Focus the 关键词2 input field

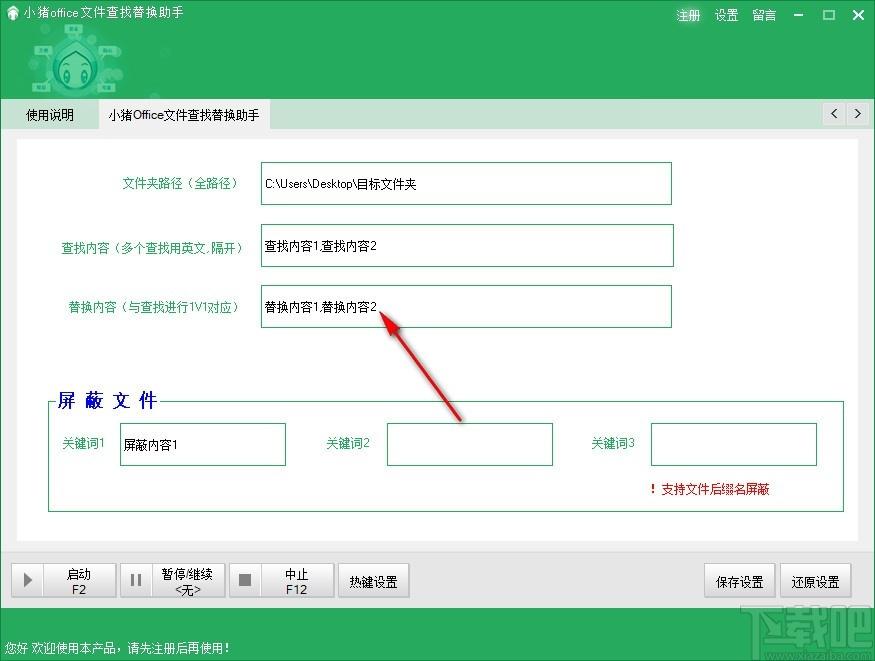(x=470, y=444)
